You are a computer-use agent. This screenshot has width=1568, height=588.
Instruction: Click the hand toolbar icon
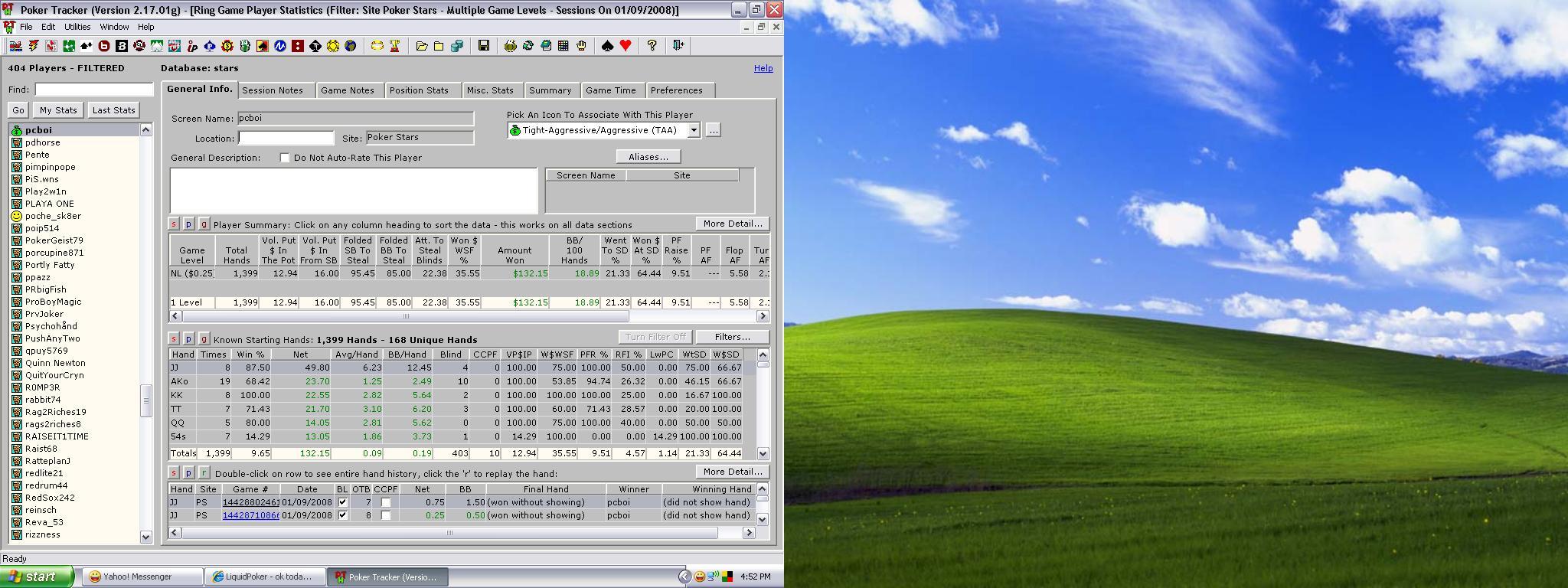(581, 46)
